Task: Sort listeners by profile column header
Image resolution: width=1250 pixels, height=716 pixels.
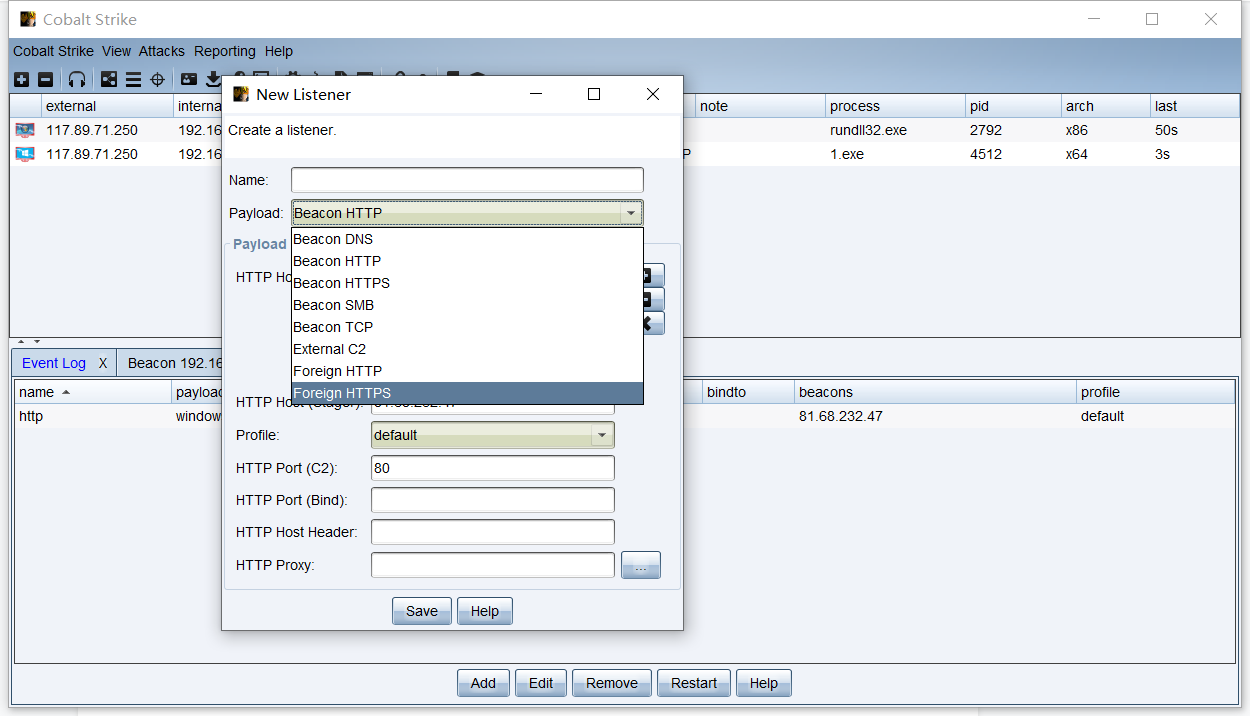Action: pos(1156,392)
